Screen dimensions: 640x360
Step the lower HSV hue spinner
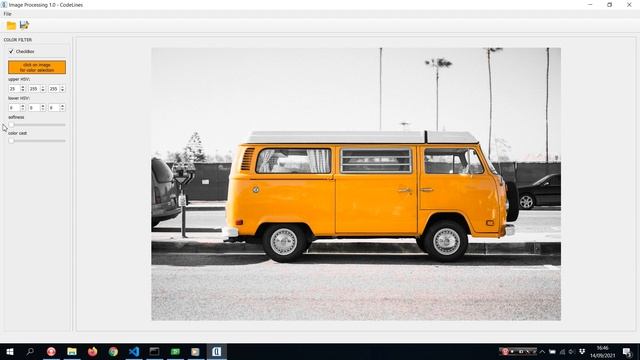click(x=23, y=107)
